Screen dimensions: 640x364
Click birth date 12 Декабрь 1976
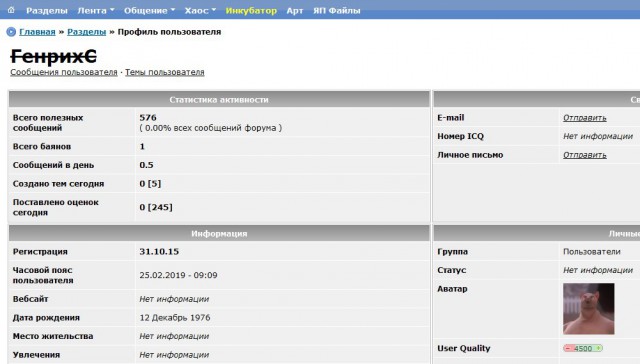click(175, 317)
